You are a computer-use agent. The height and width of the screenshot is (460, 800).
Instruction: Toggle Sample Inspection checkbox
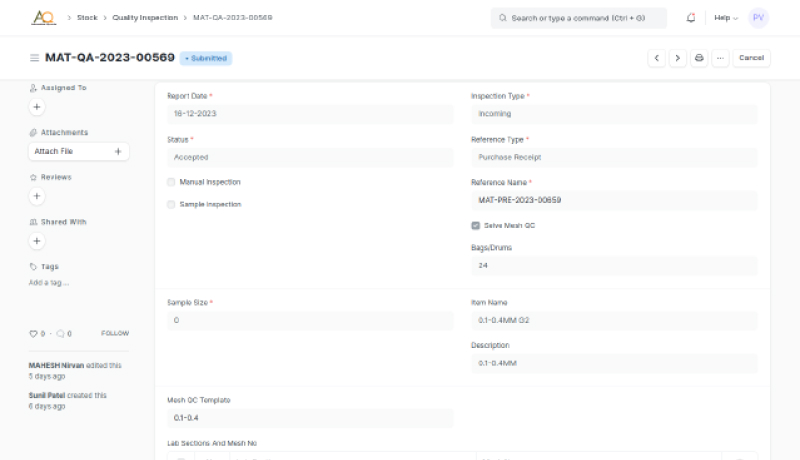point(171,204)
